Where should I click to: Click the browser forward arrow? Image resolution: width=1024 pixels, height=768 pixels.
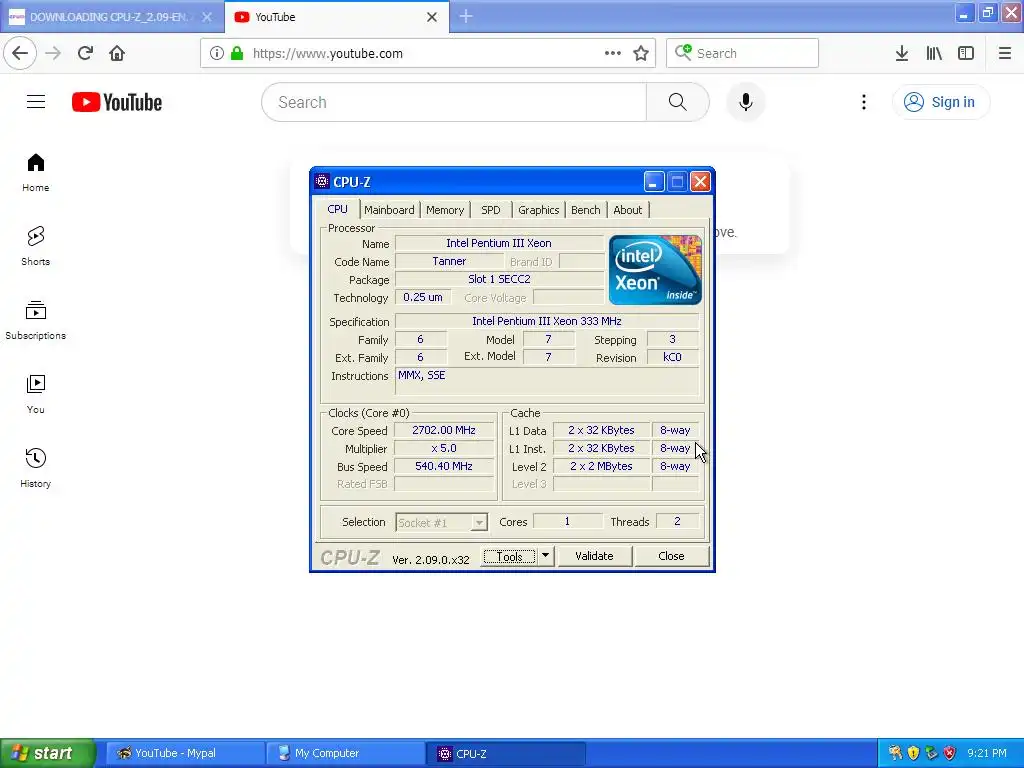point(53,53)
